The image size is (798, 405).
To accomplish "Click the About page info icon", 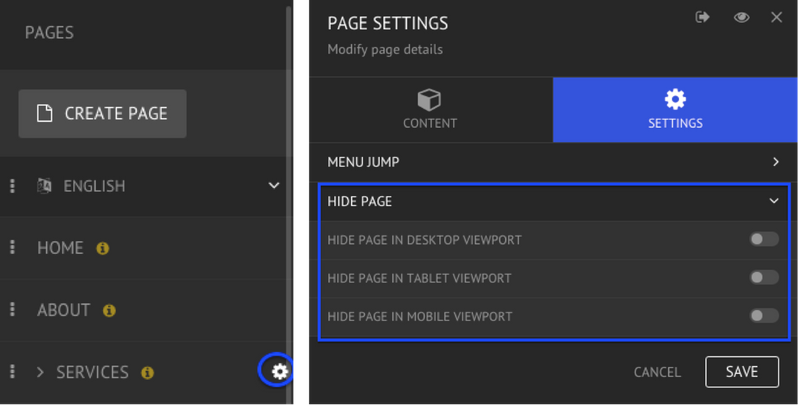I will (109, 310).
